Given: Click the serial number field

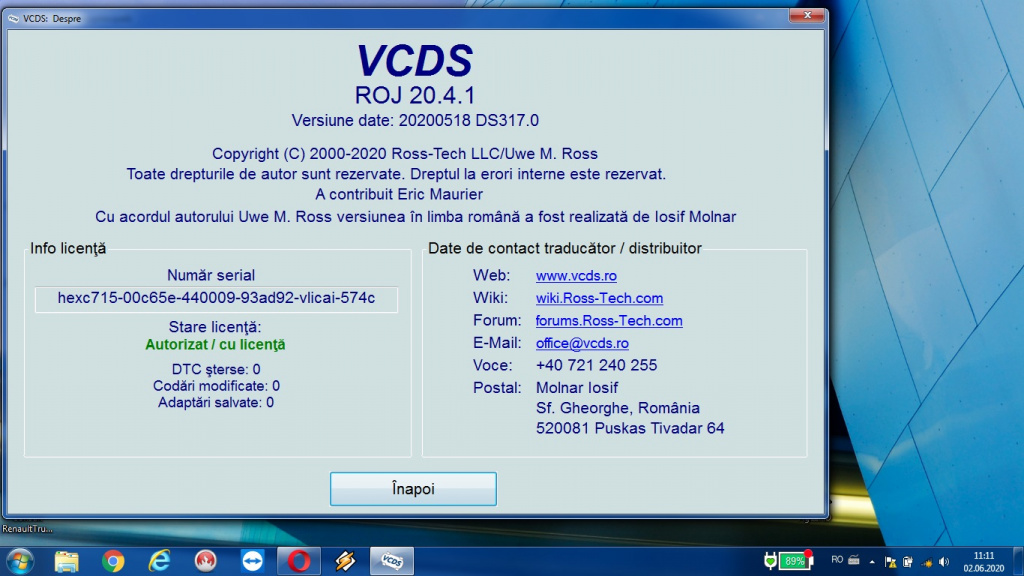Looking at the screenshot, I should click(x=216, y=298).
